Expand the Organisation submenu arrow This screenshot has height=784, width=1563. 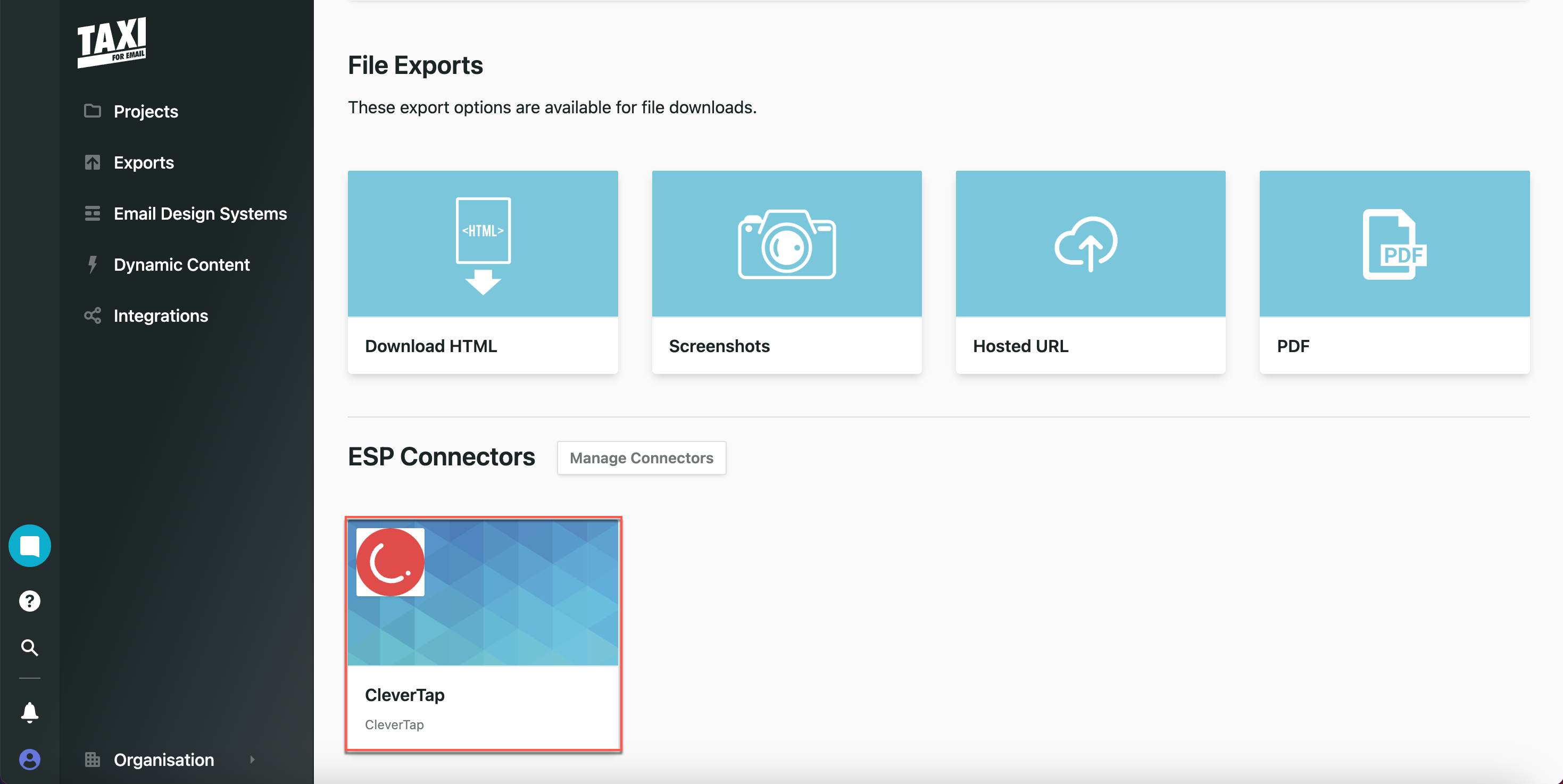pos(252,759)
